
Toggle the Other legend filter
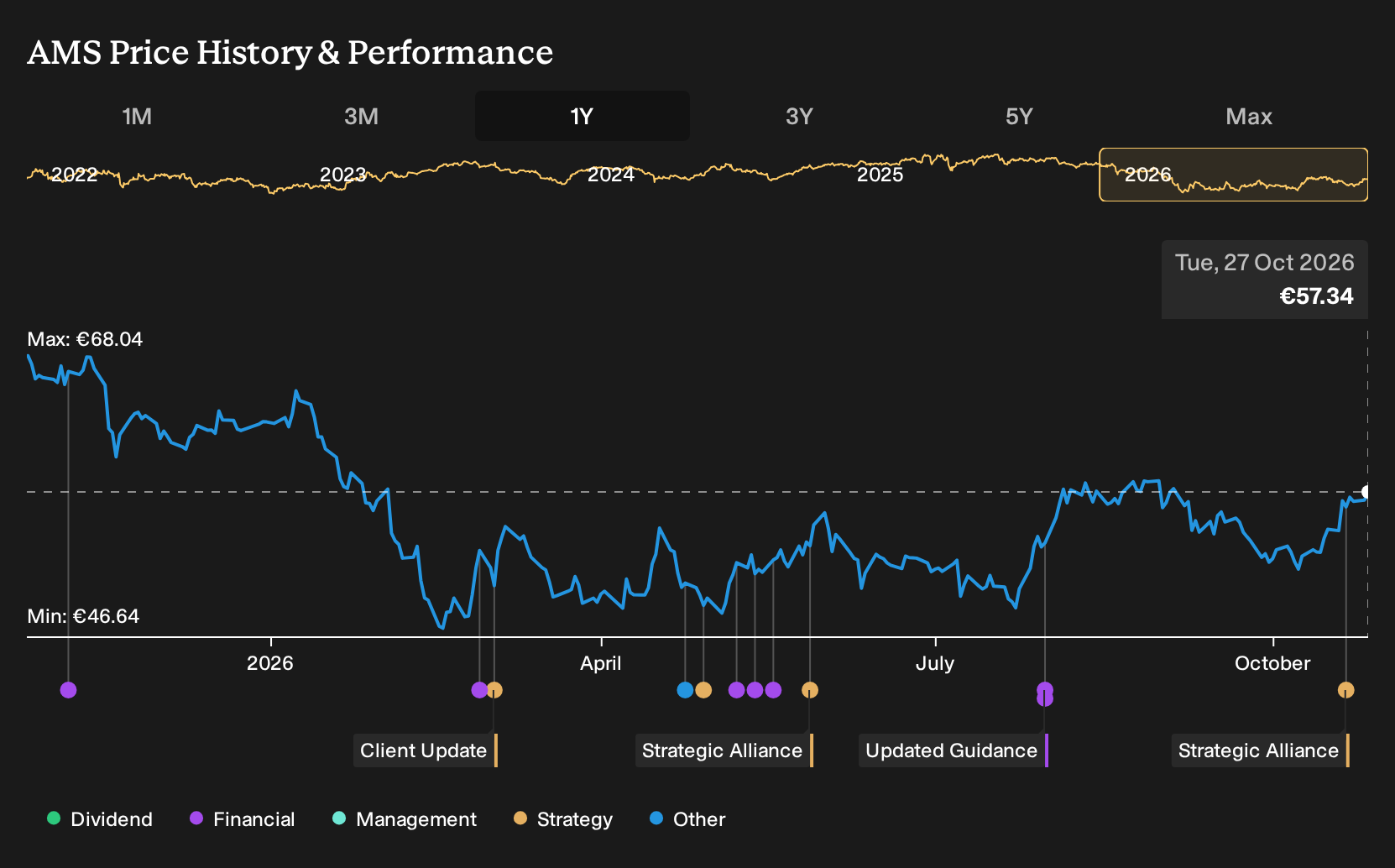687,819
